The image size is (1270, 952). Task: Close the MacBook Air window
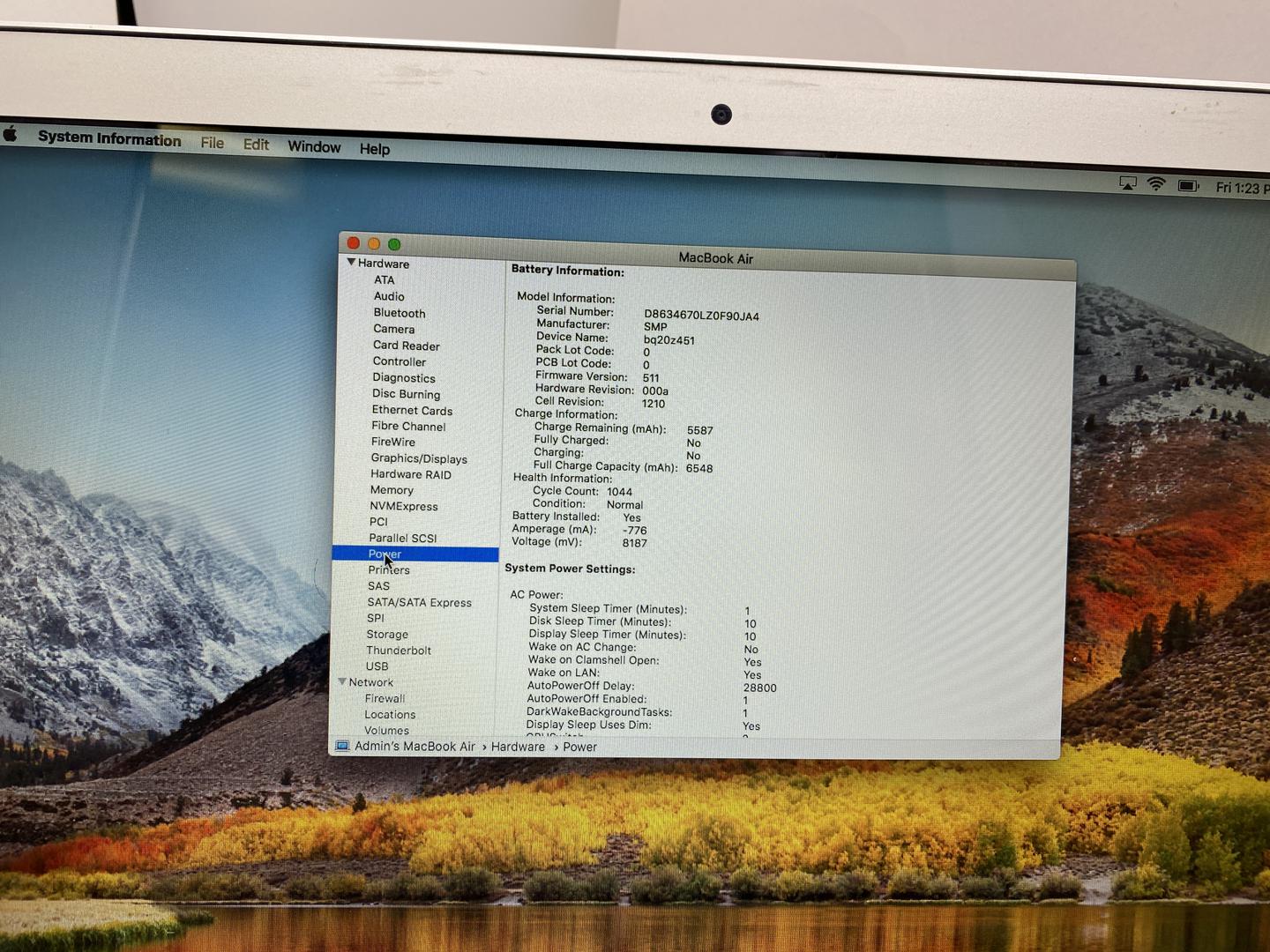click(354, 243)
